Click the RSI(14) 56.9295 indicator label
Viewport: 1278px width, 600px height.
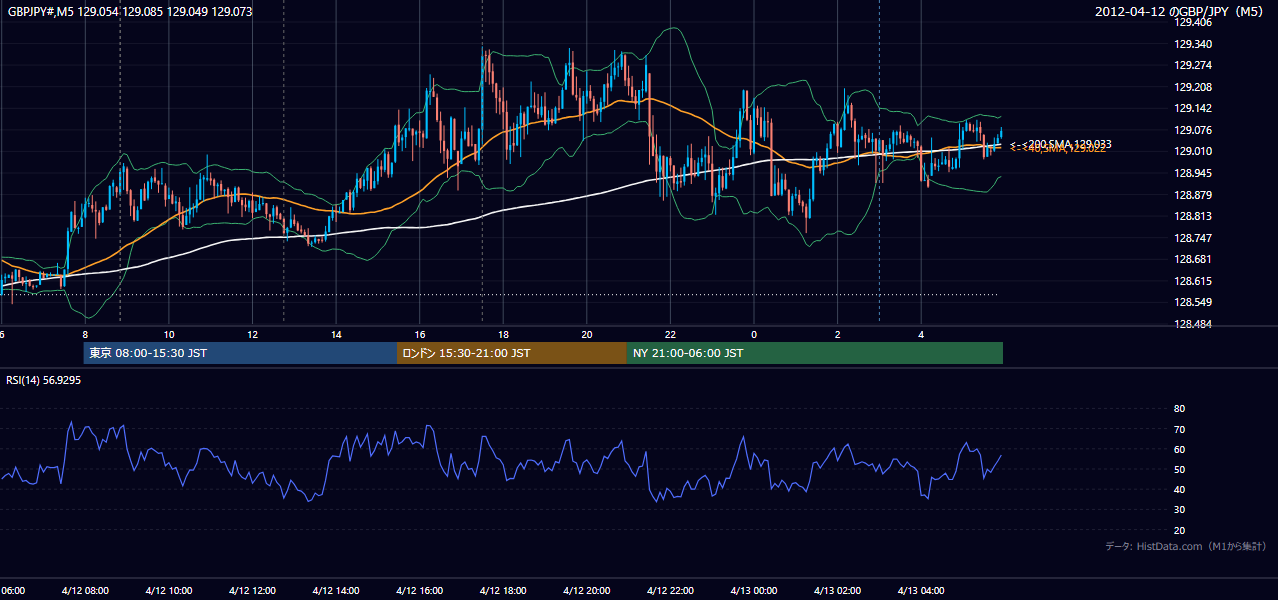(44, 380)
